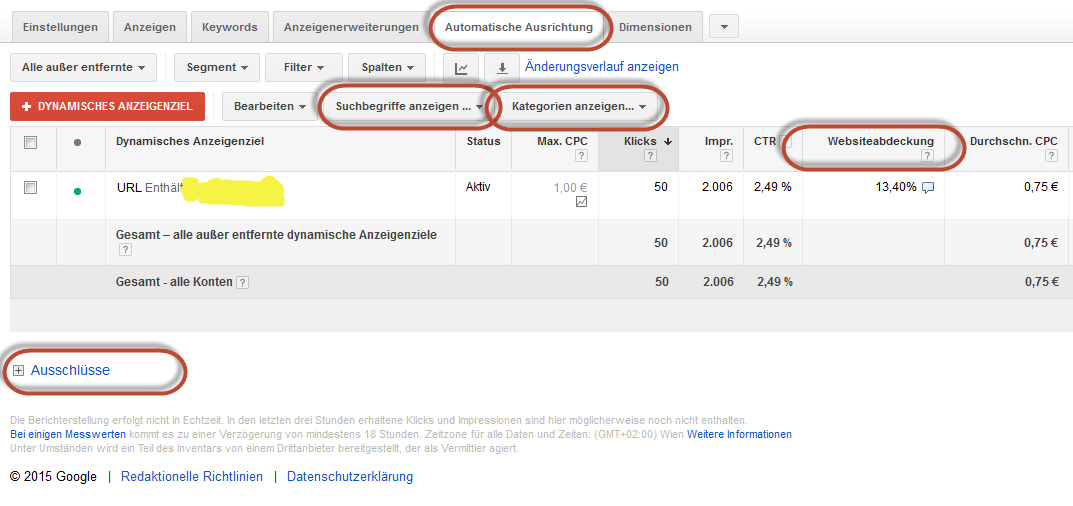Open Datenschutzerklärung link
Screen dimensions: 1073x506
pyautogui.click(x=350, y=477)
